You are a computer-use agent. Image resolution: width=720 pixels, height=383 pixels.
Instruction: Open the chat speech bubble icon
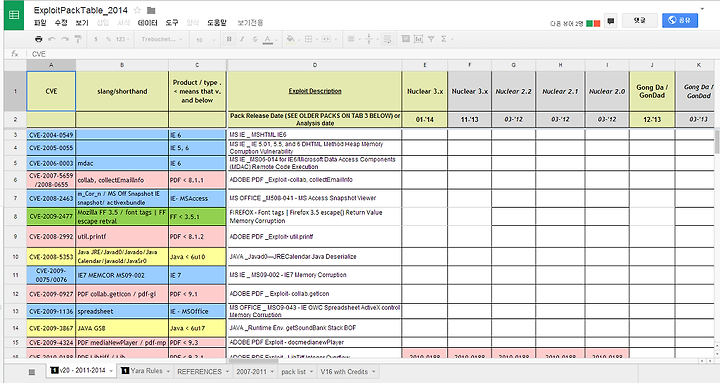610,21
